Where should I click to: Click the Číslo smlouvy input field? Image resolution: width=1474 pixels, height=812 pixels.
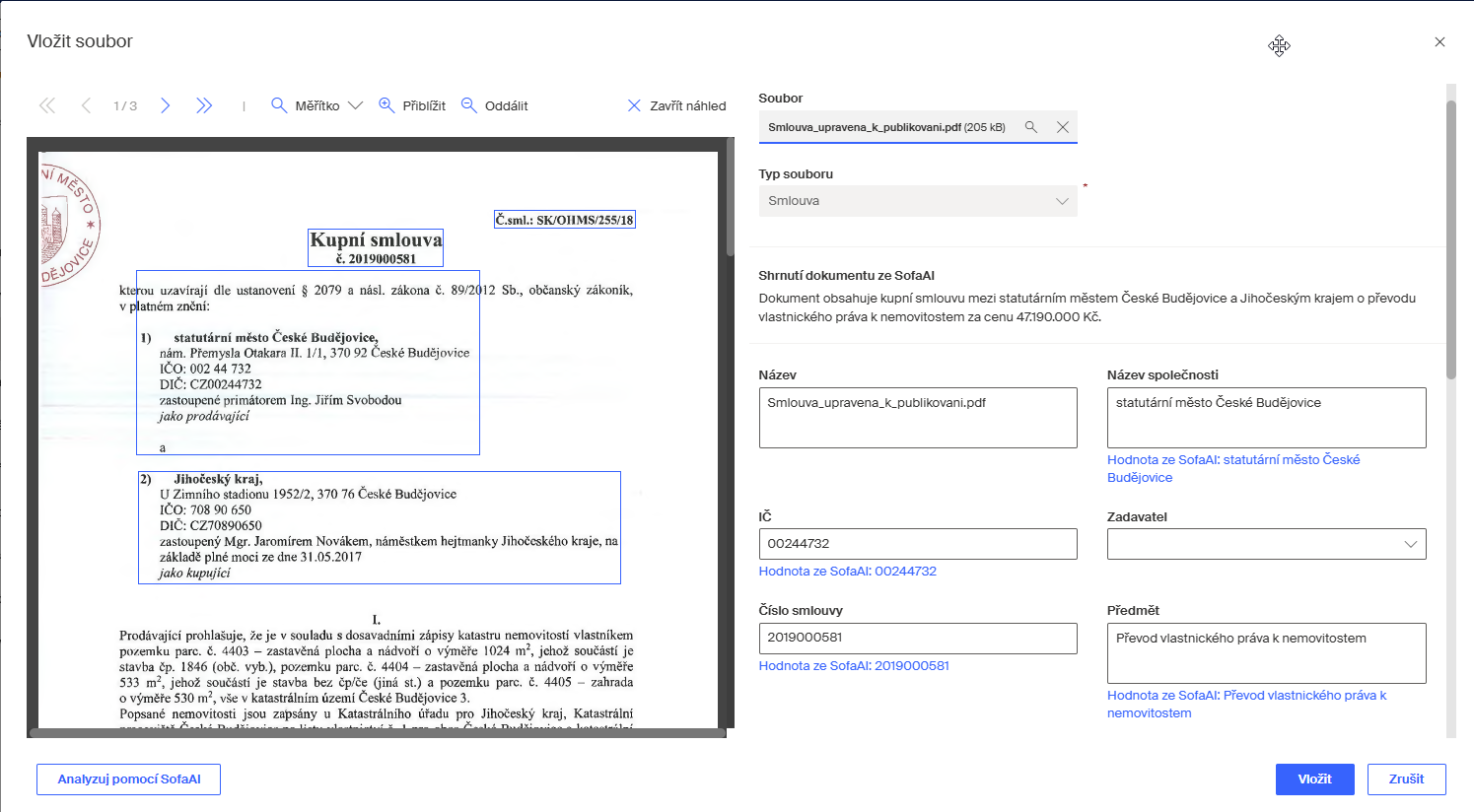pyautogui.click(x=918, y=638)
